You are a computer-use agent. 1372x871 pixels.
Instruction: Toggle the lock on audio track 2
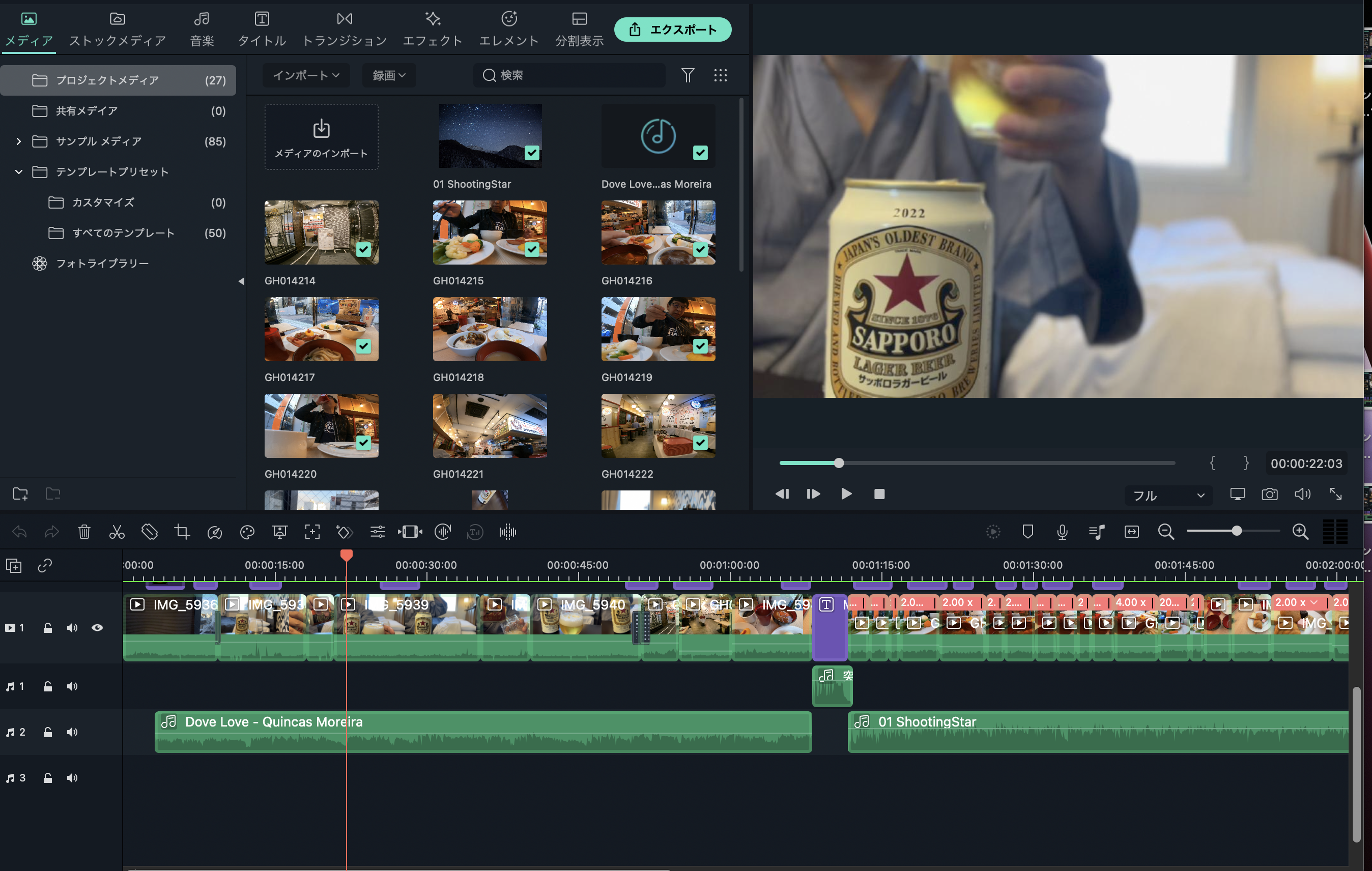(x=48, y=732)
